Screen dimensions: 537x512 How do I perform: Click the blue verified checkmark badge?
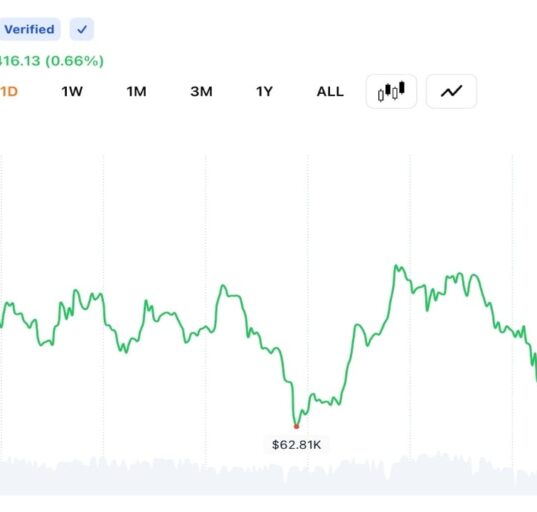(x=82, y=29)
